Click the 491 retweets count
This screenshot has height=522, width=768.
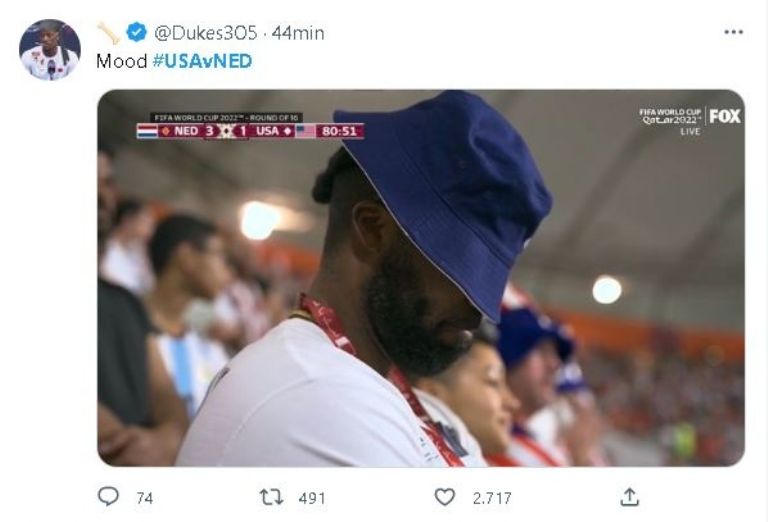(312, 498)
